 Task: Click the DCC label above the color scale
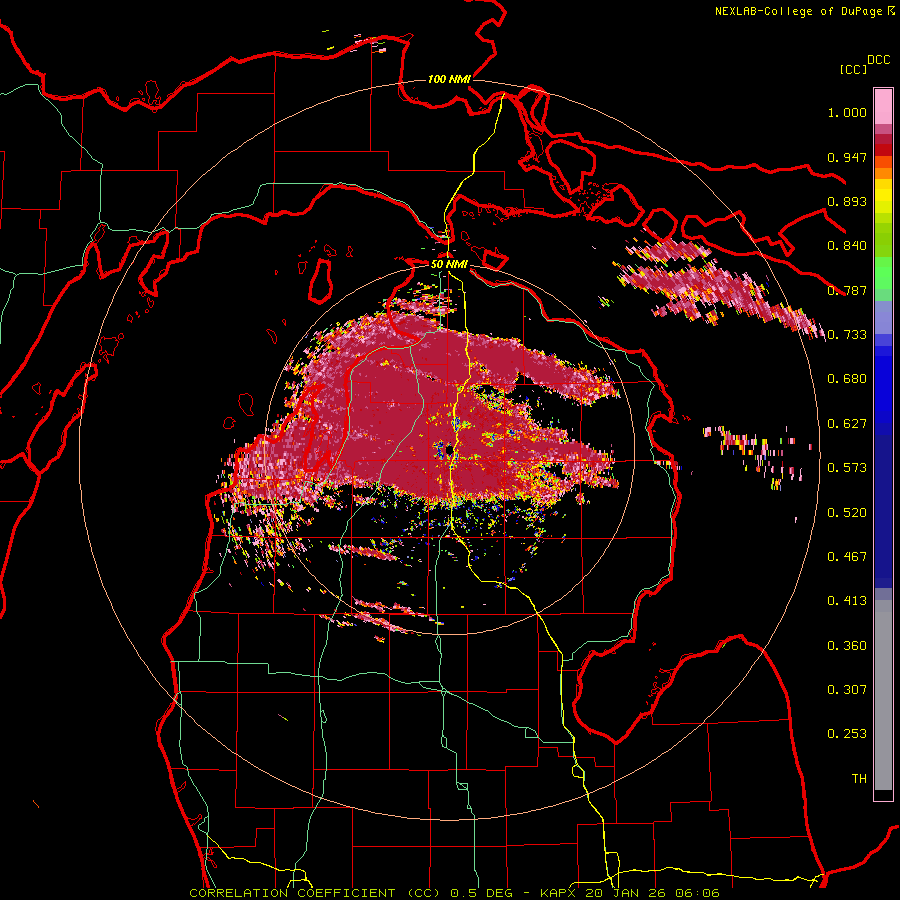tap(879, 60)
